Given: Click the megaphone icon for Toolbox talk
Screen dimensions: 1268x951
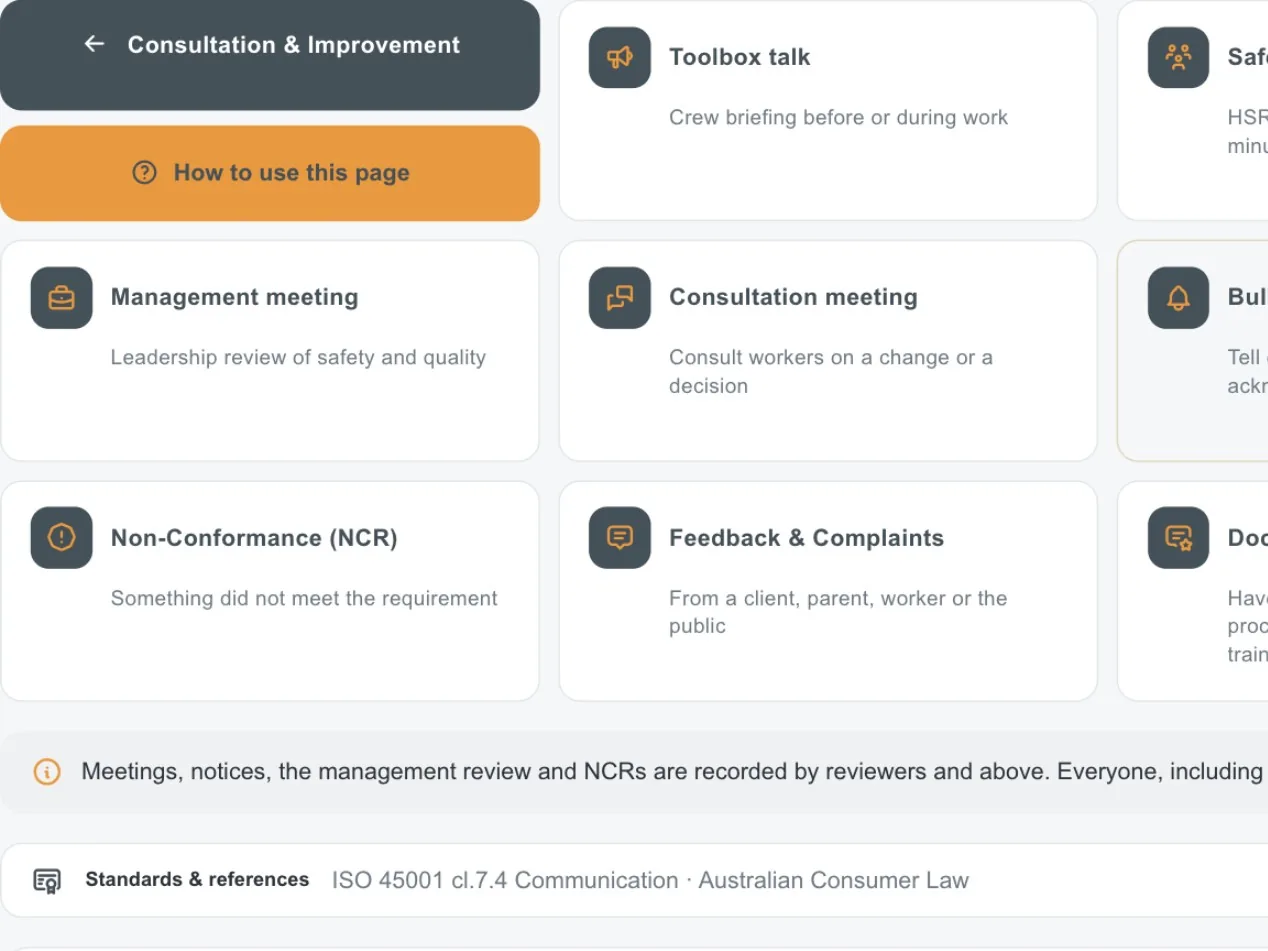Looking at the screenshot, I should pyautogui.click(x=620, y=57).
